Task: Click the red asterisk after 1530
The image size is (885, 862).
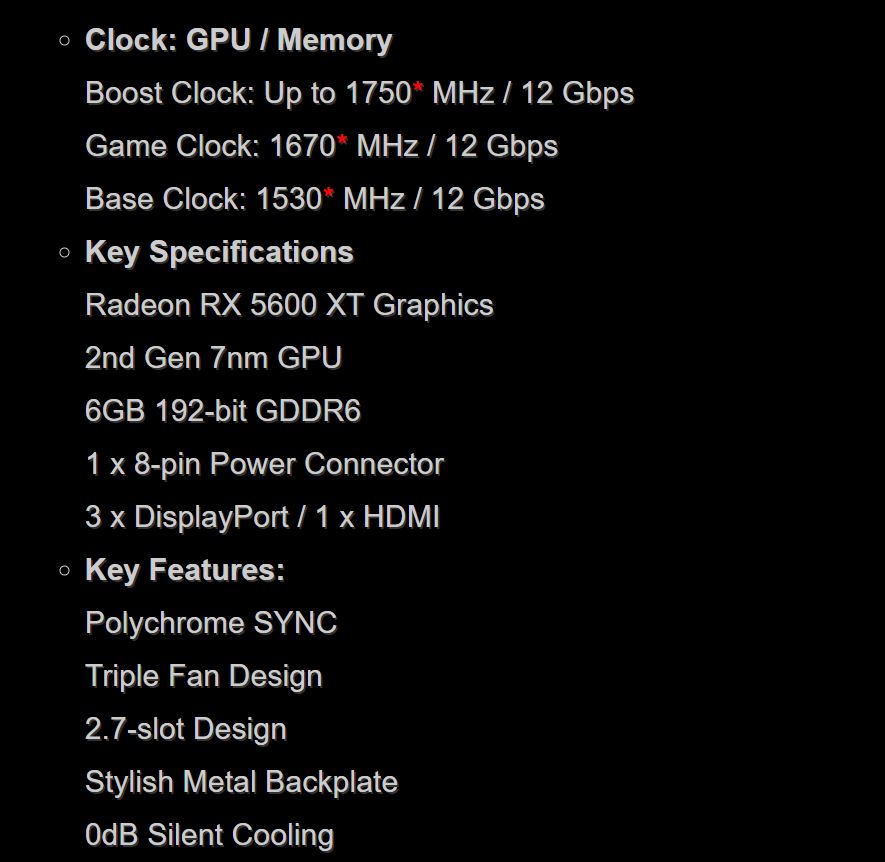Action: click(328, 193)
